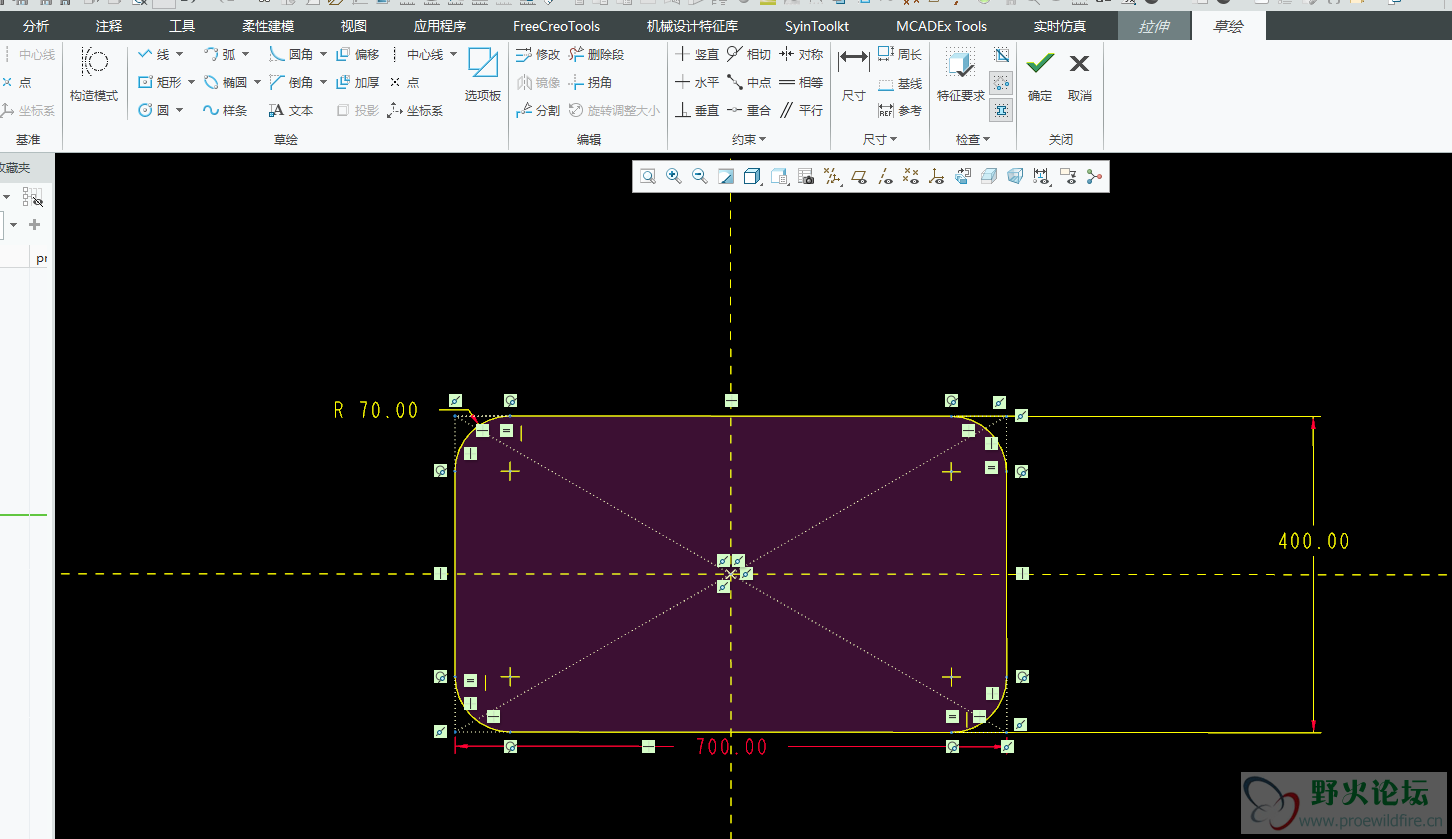Image resolution: width=1452 pixels, height=839 pixels.
Task: Expand the Constraint (约束) group dropdown
Action: (x=749, y=140)
